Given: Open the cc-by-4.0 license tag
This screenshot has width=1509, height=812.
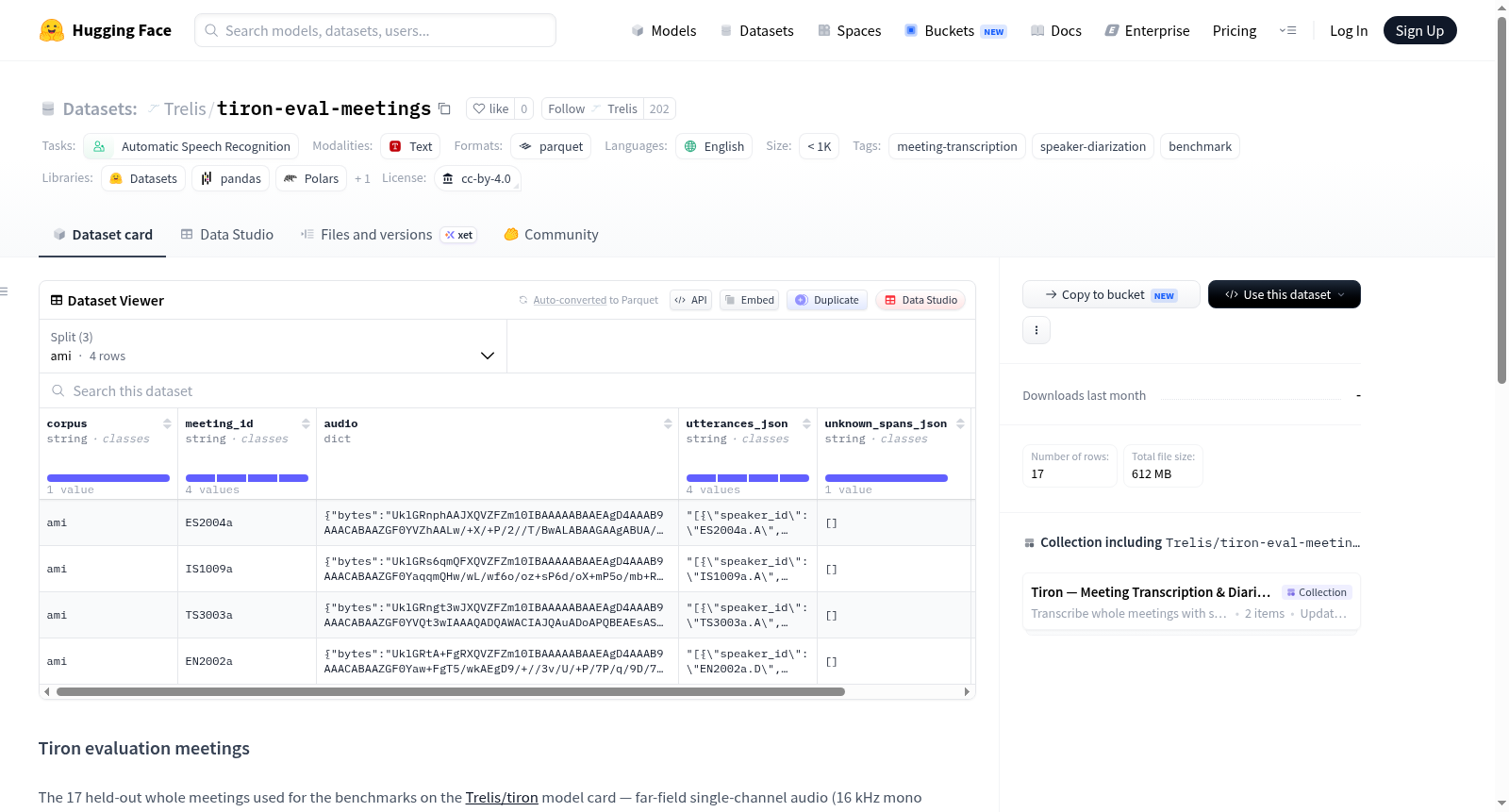Looking at the screenshot, I should (477, 178).
